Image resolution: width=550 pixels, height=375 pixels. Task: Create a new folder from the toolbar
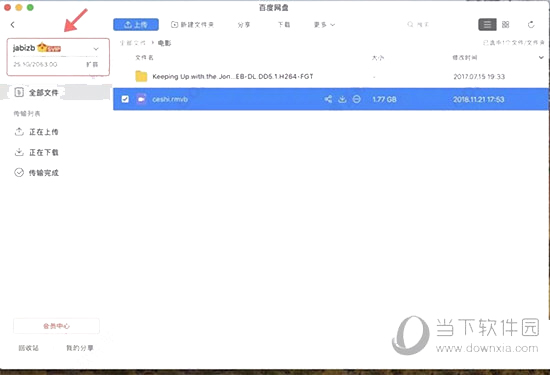[192, 25]
